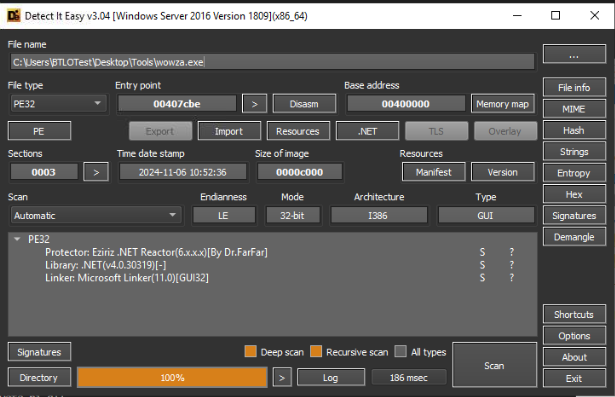Screen dimensions: 615x397
Task: Open the Import table
Action: click(229, 131)
